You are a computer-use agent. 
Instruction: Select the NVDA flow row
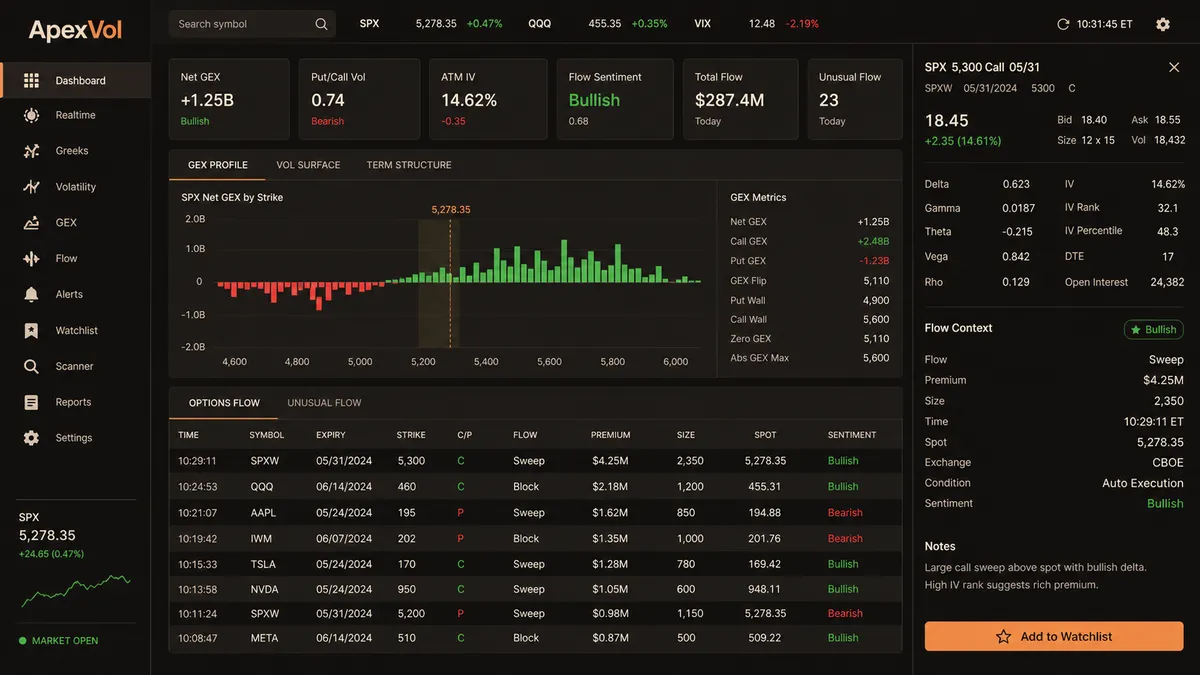coord(535,589)
